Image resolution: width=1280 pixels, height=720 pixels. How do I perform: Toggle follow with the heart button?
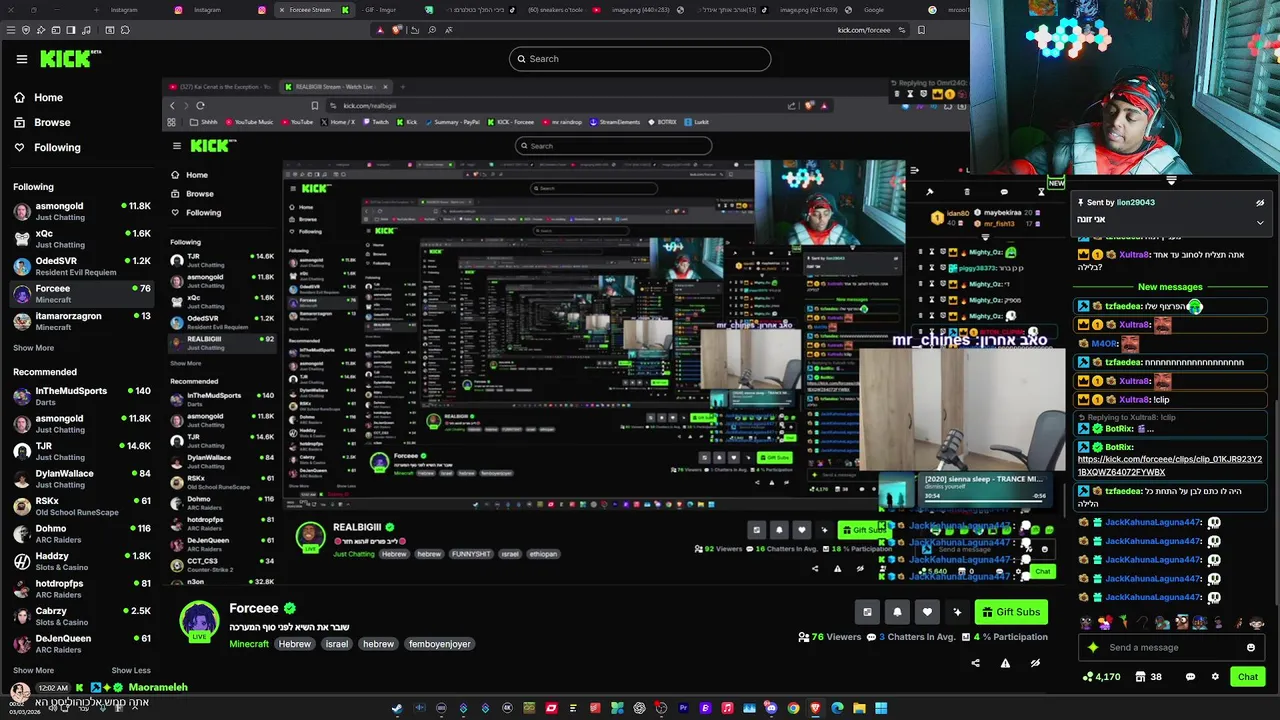(927, 612)
